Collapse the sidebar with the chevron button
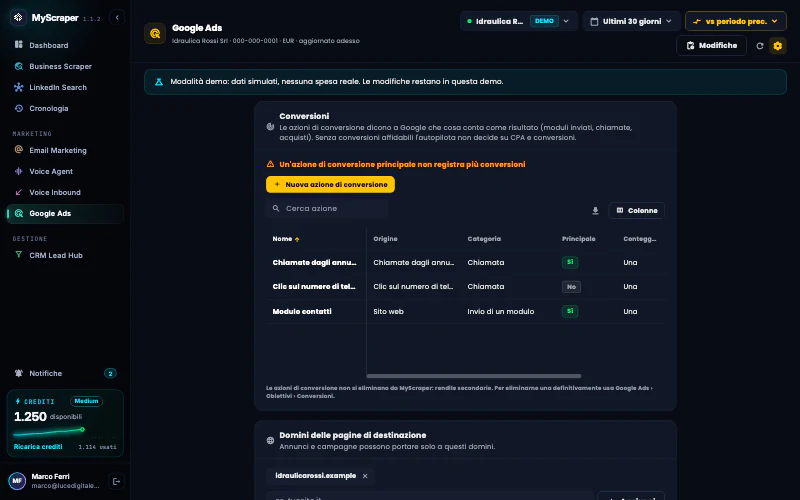The width and height of the screenshot is (800, 500). pyautogui.click(x=117, y=17)
